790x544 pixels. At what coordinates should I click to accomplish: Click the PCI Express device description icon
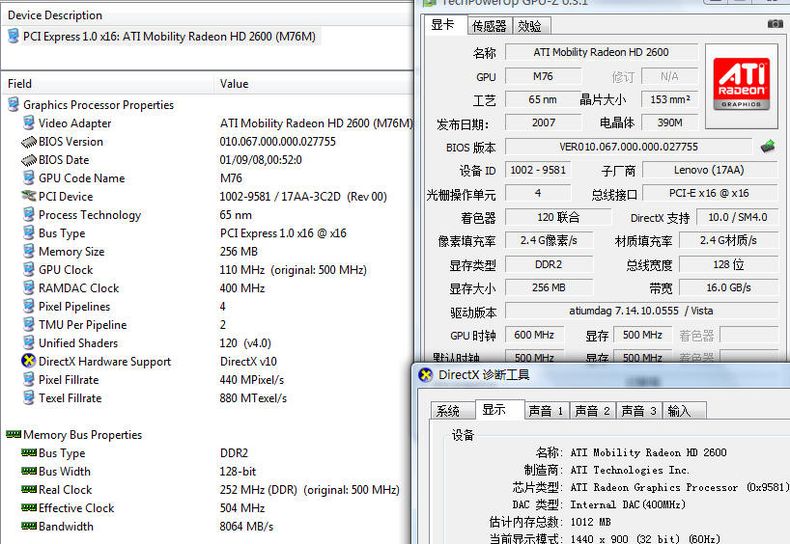[x=14, y=36]
